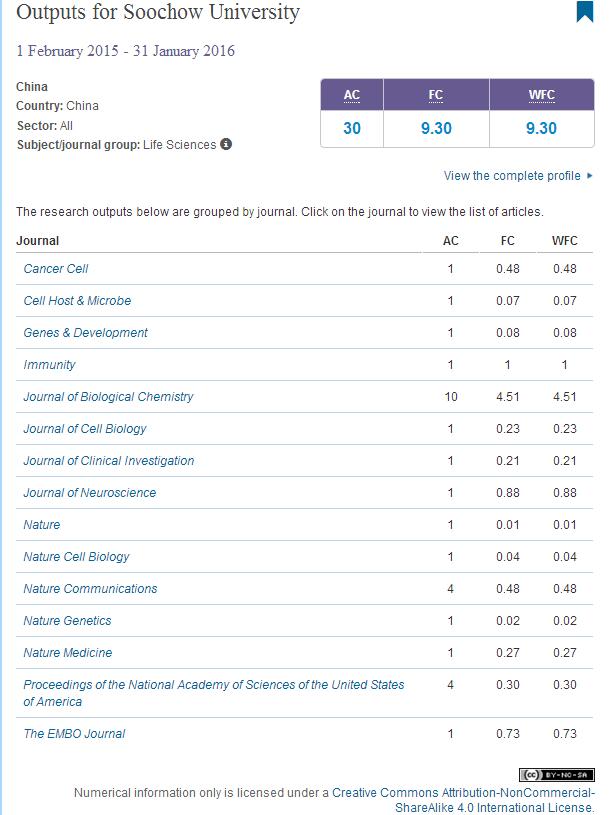The width and height of the screenshot is (614, 815).
Task: Open the Creative Commons license link
Action: click(x=463, y=793)
